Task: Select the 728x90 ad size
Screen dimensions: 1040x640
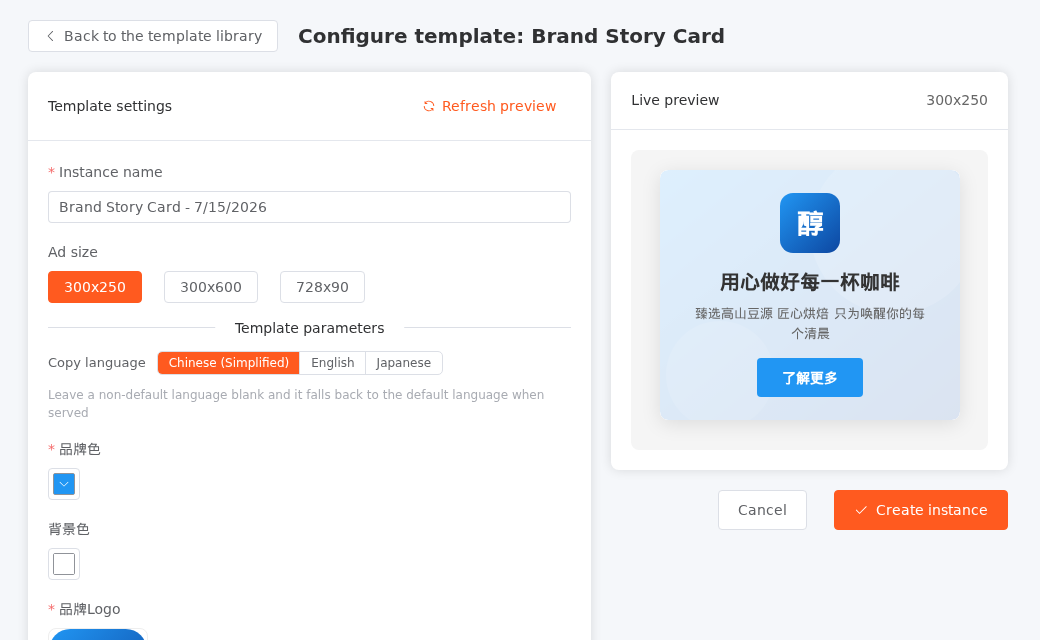Action: coord(322,287)
